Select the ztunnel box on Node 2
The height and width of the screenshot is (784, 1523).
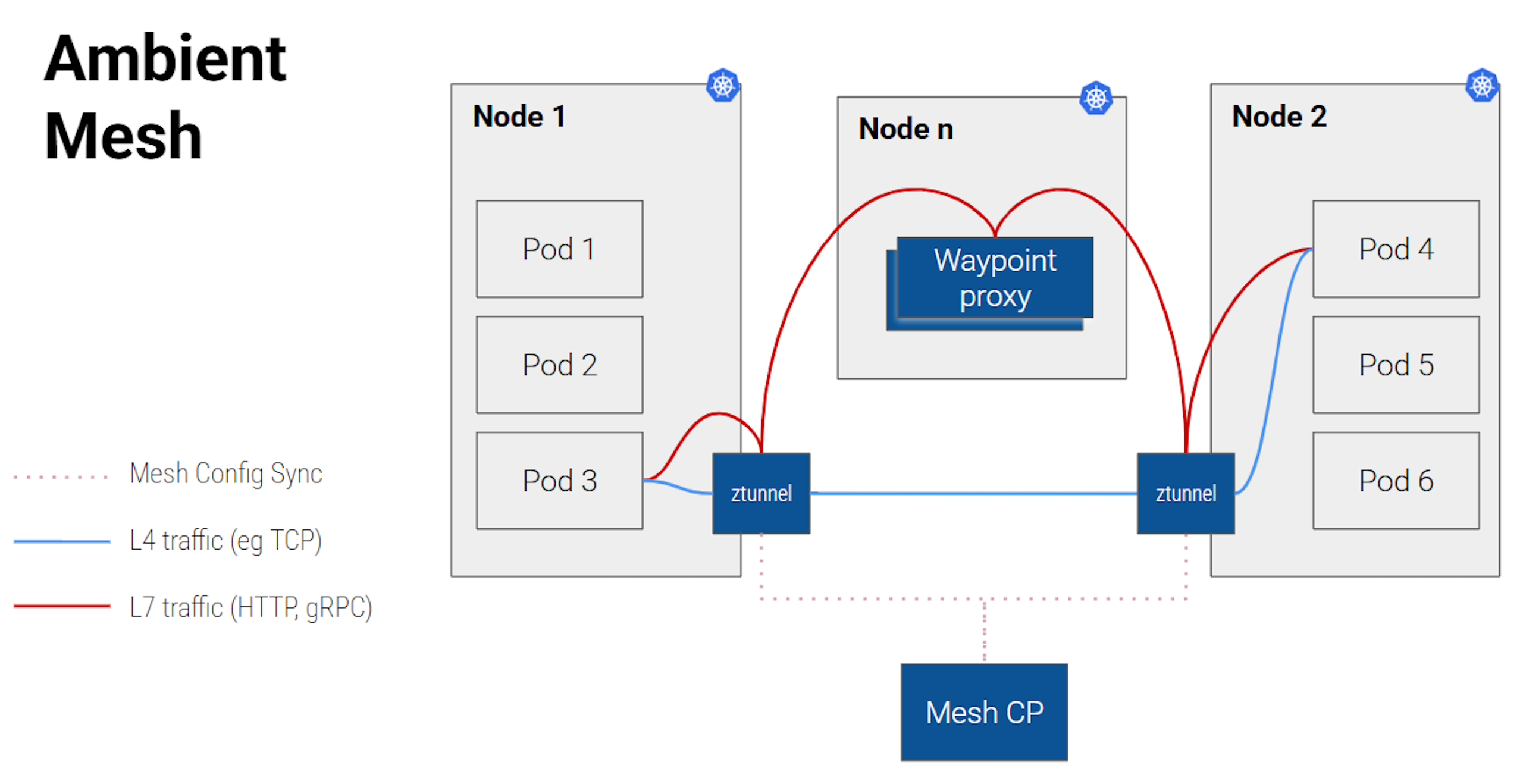[1185, 493]
